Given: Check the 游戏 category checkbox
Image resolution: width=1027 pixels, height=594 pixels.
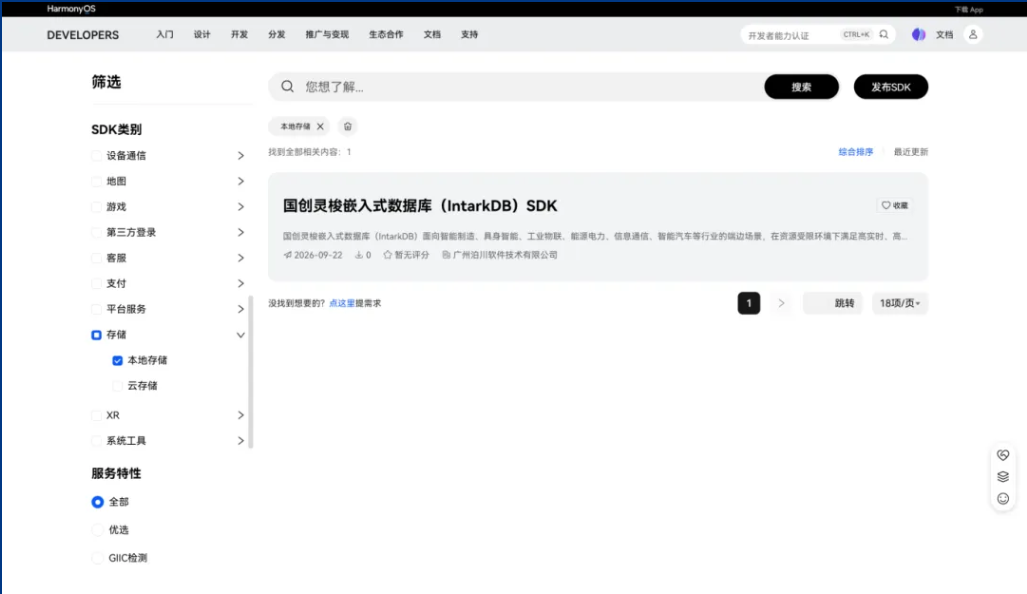Looking at the screenshot, I should point(96,207).
